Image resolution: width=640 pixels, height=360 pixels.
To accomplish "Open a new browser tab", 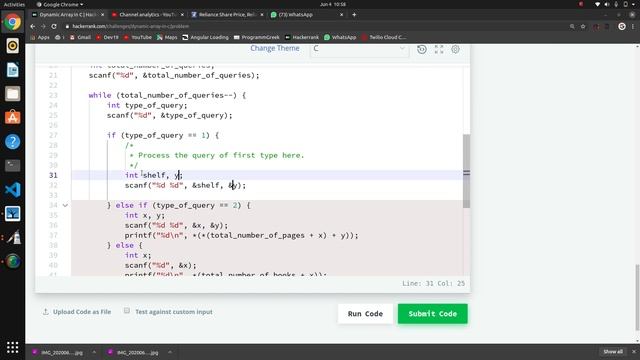I will 354,15.
